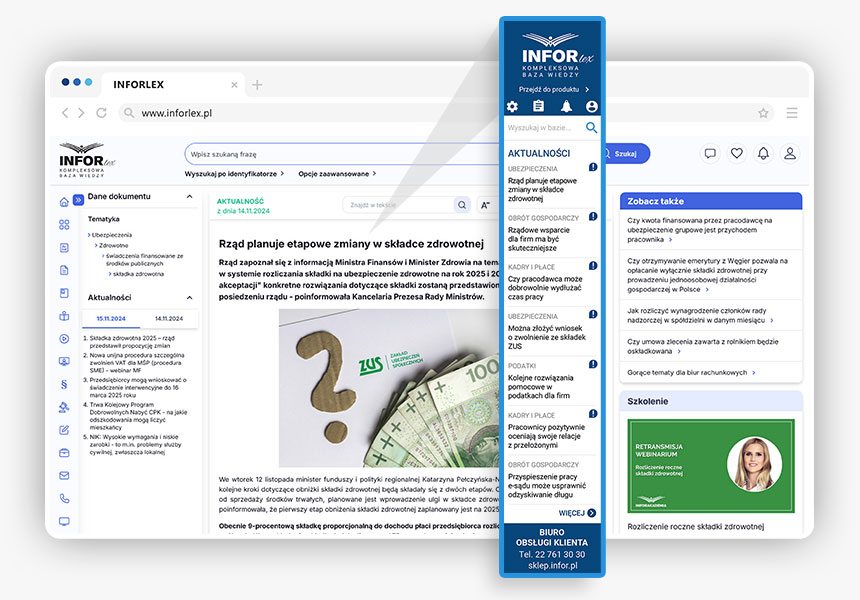
Task: Click the magnifier icon beside 'Znajdź w tekście'
Action: pos(462,205)
